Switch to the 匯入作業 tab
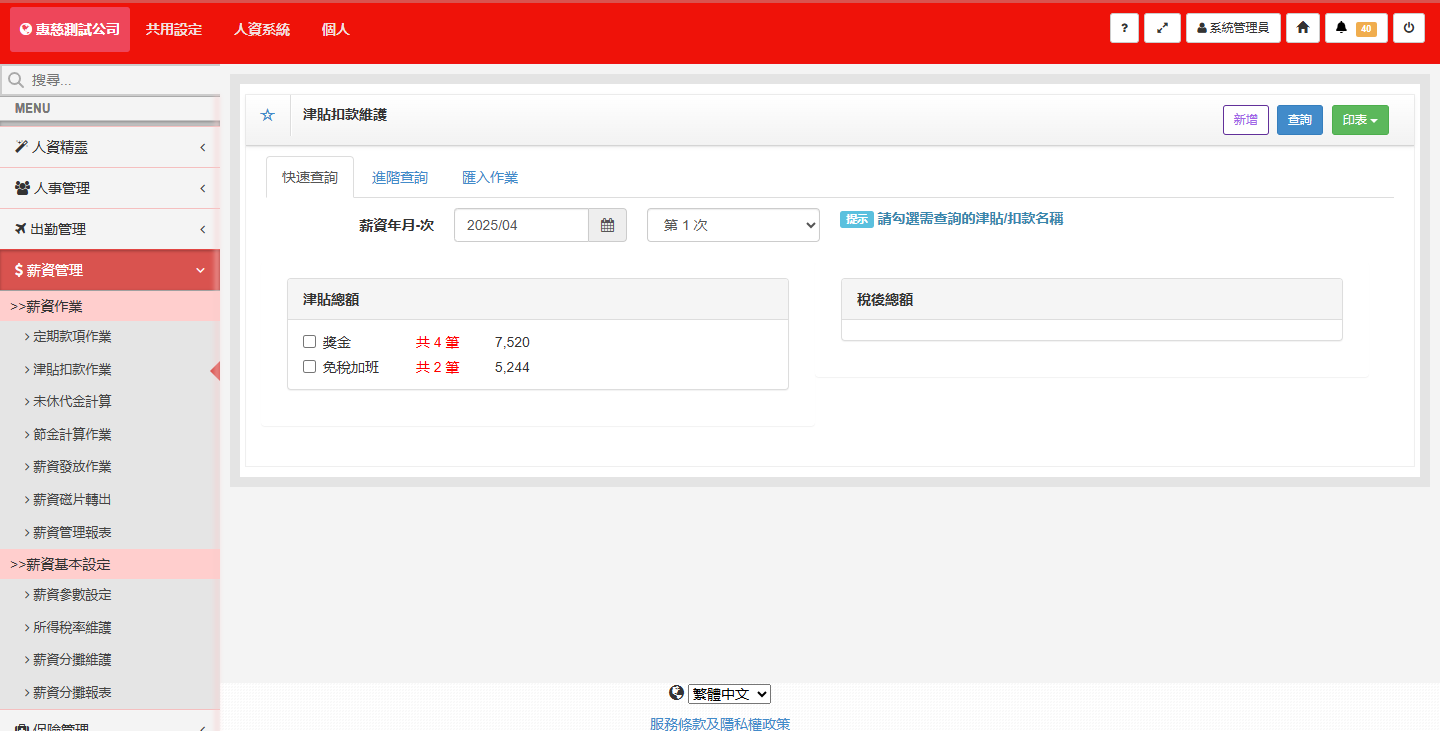Image resolution: width=1440 pixels, height=731 pixels. (490, 178)
